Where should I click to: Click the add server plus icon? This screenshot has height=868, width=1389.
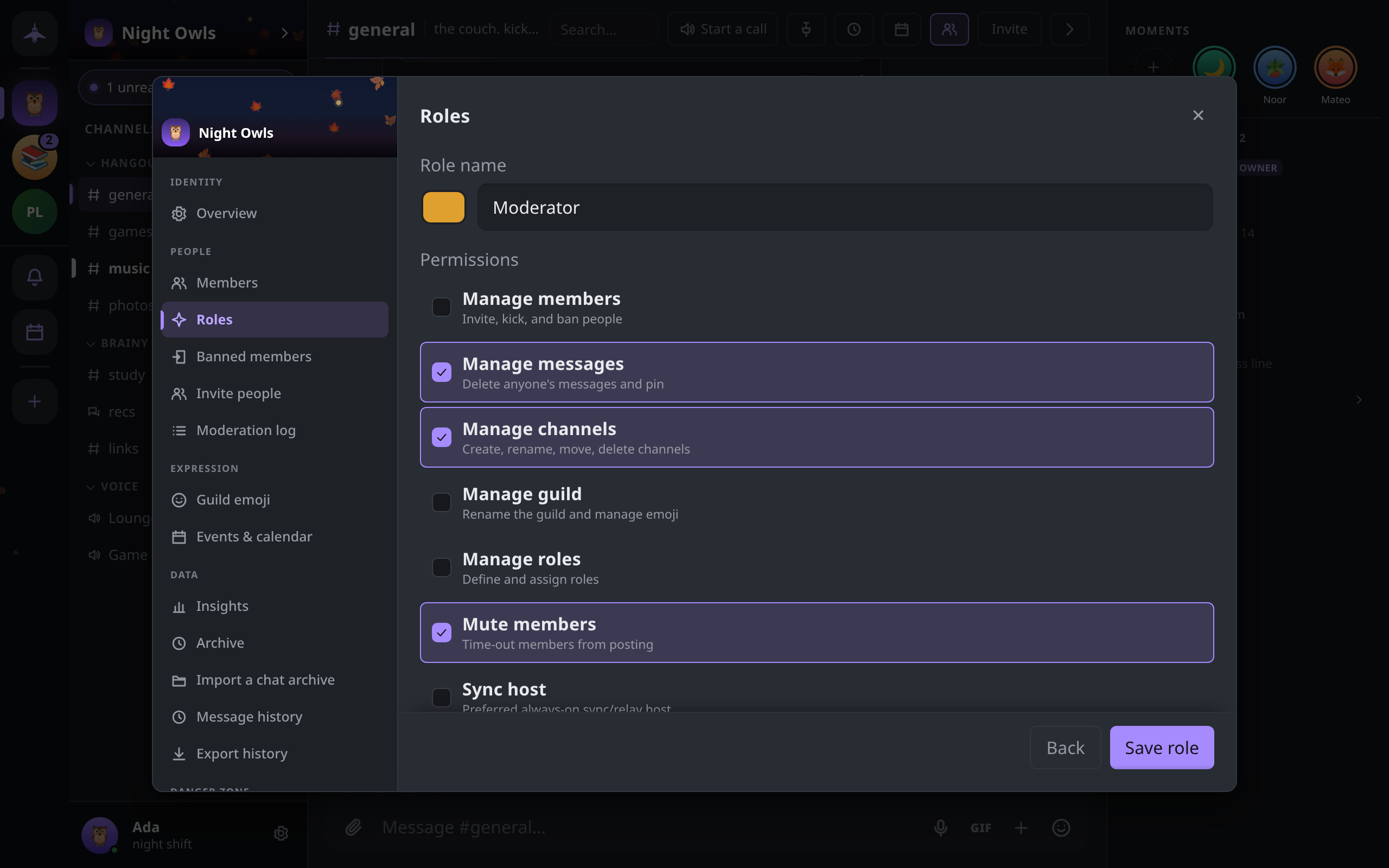pos(34,401)
